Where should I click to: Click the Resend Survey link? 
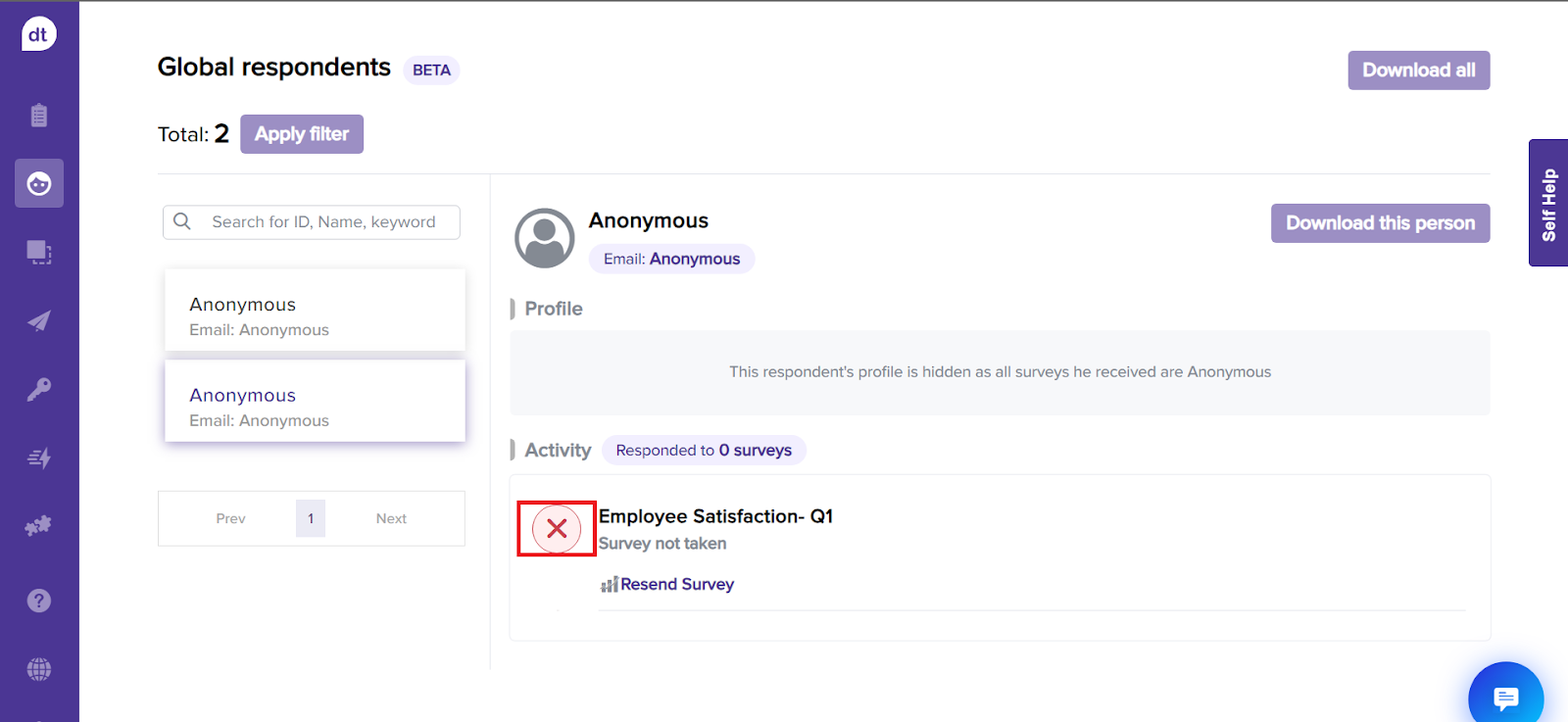(676, 584)
